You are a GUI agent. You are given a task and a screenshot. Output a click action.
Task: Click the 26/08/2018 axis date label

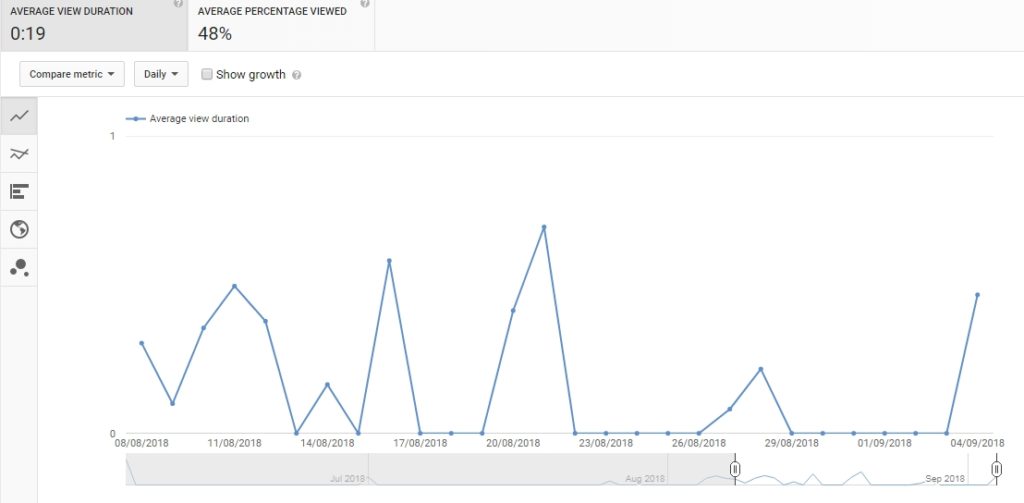(x=699, y=443)
